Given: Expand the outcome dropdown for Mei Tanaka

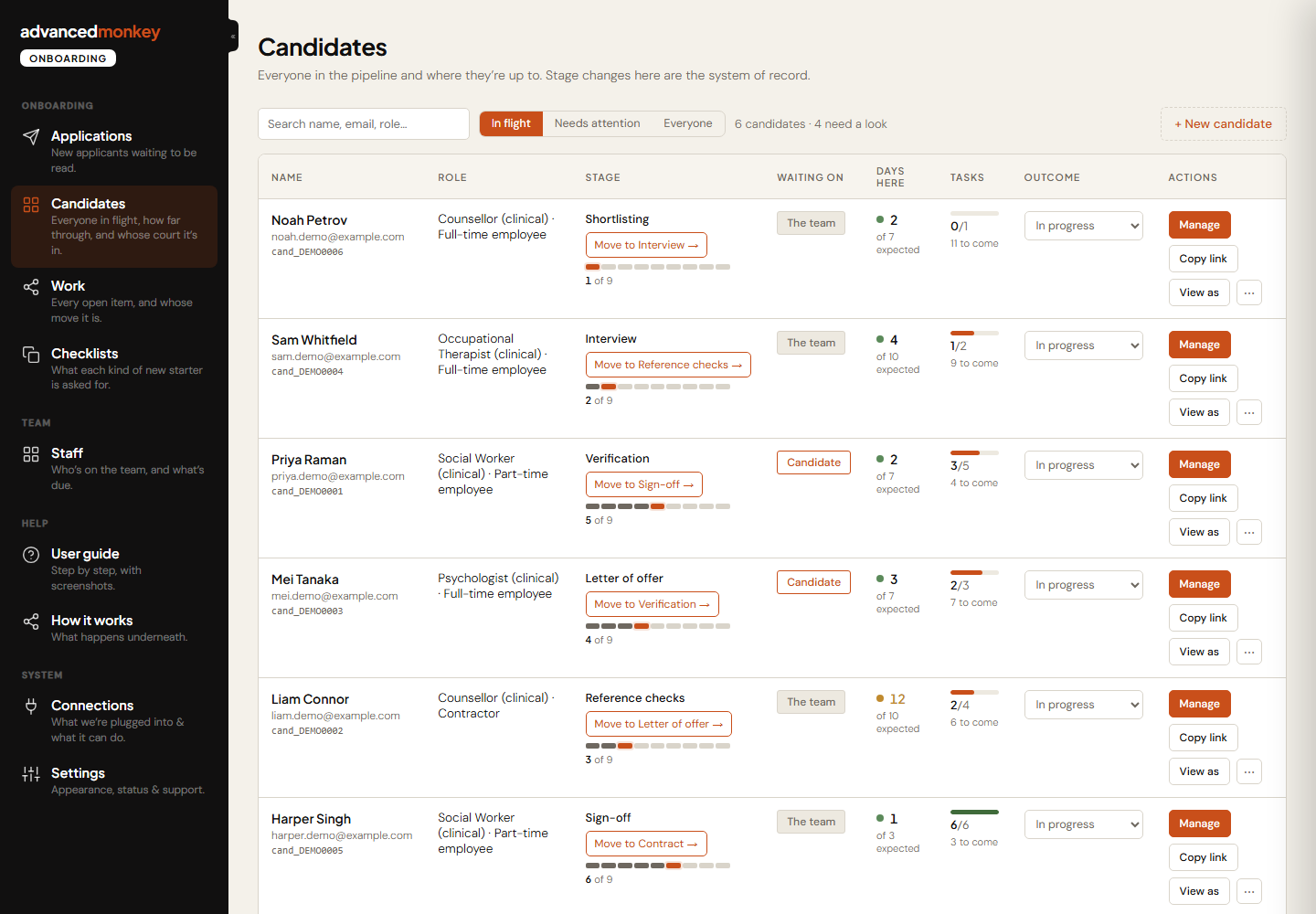Looking at the screenshot, I should click(x=1084, y=585).
